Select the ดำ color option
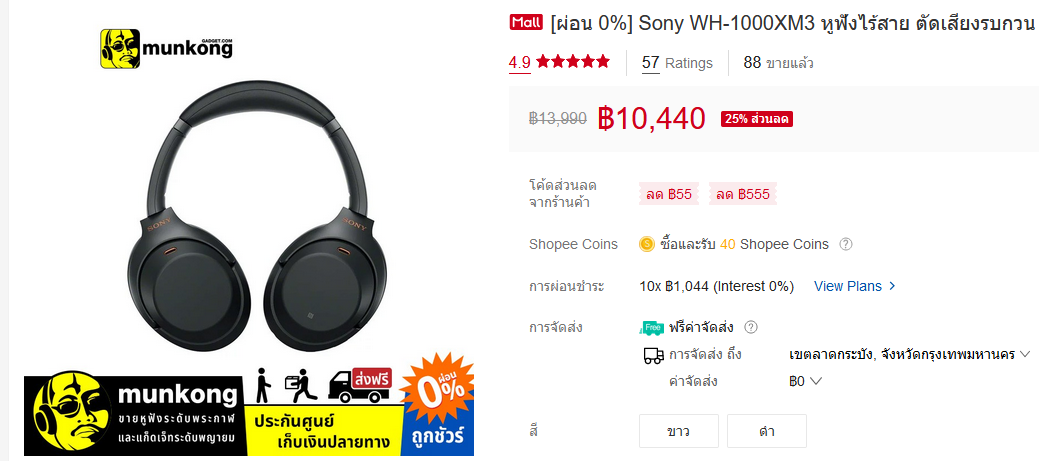This screenshot has width=1039, height=461. pyautogui.click(x=767, y=431)
